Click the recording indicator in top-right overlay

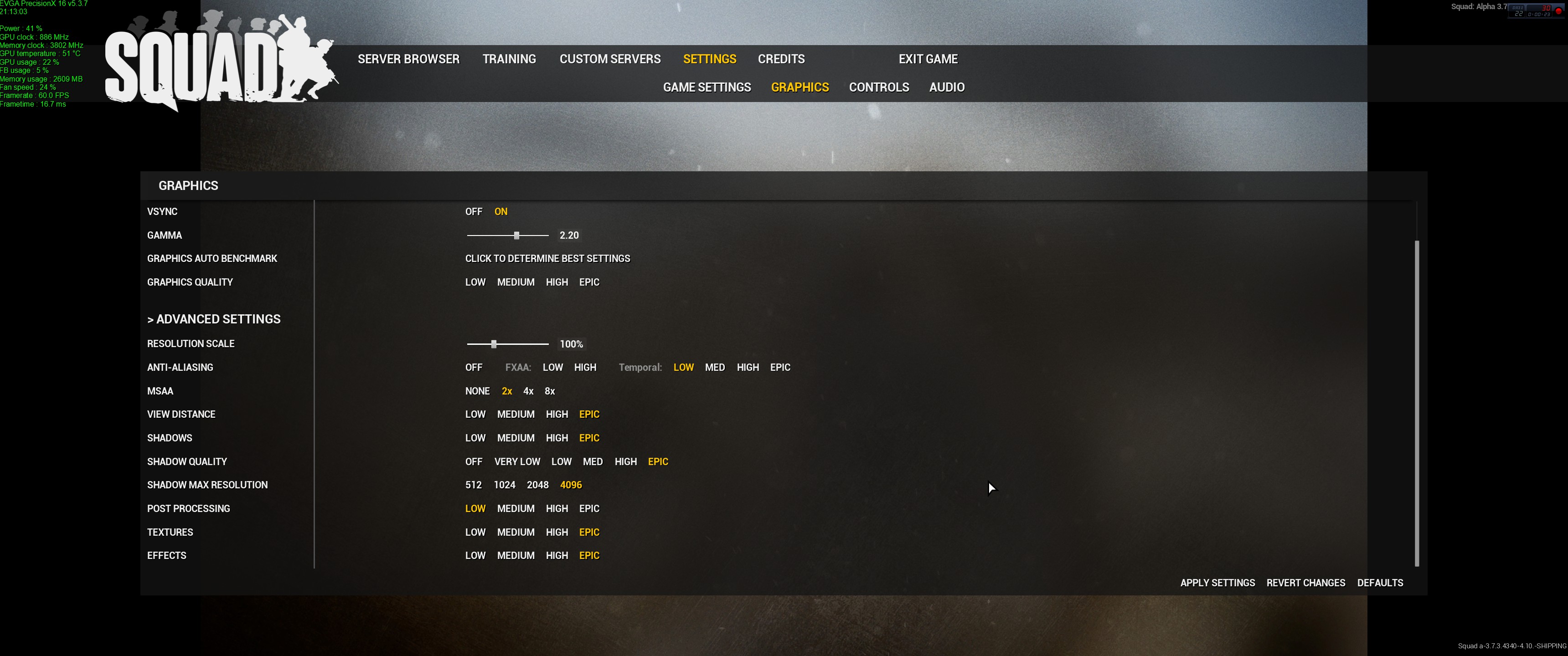coord(1558,10)
